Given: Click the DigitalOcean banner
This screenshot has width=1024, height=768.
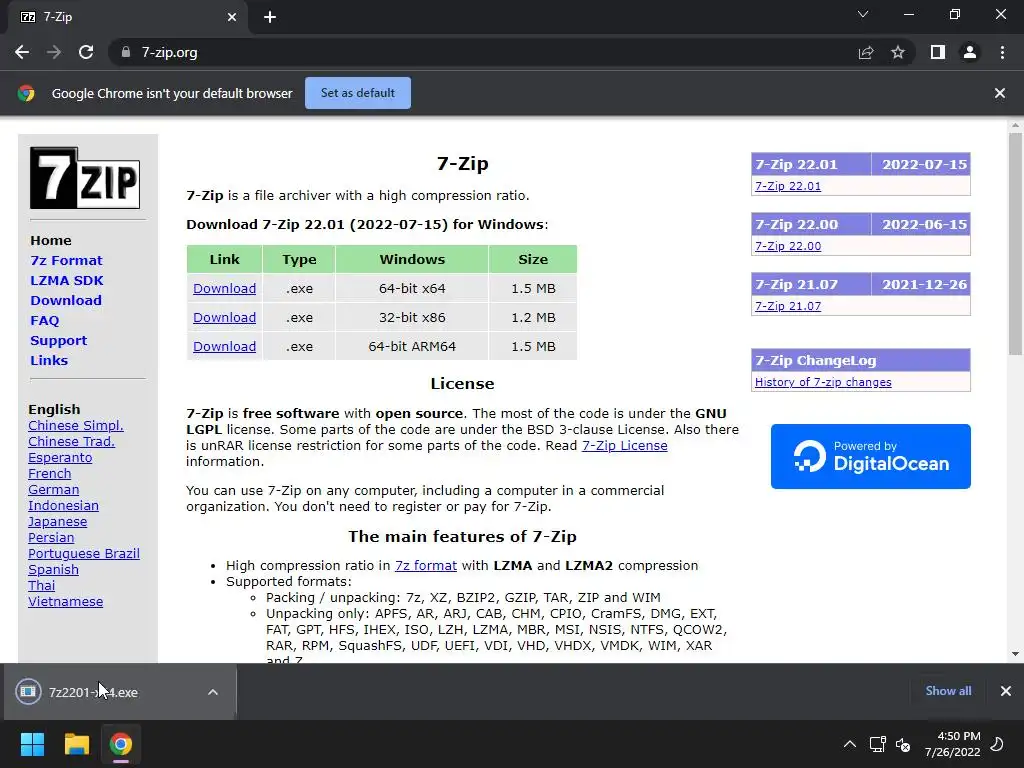Looking at the screenshot, I should 871,456.
